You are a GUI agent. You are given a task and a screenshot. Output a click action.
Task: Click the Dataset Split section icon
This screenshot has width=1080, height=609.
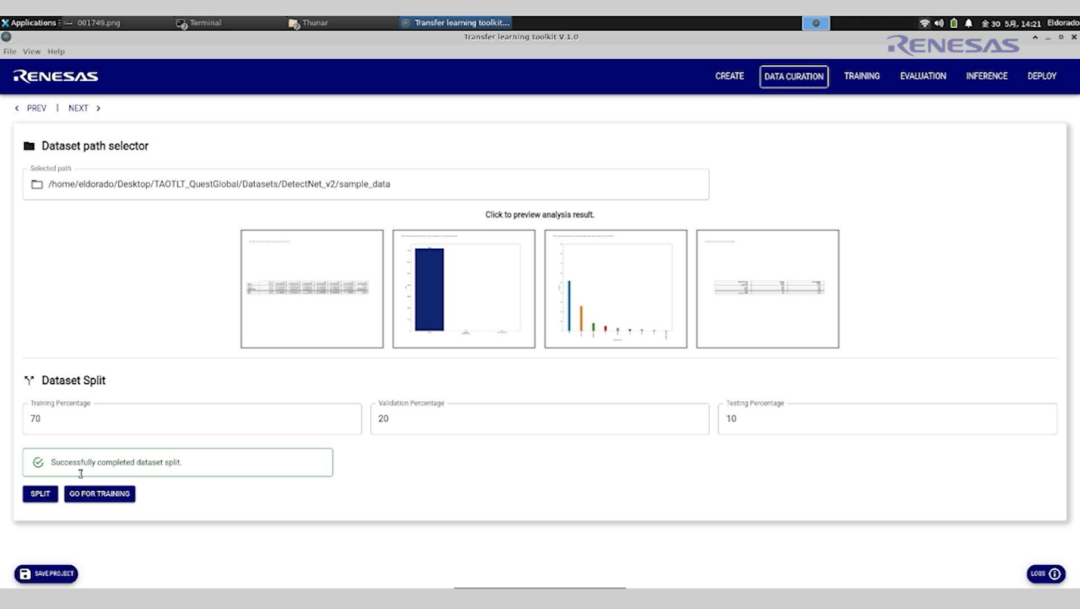click(29, 381)
